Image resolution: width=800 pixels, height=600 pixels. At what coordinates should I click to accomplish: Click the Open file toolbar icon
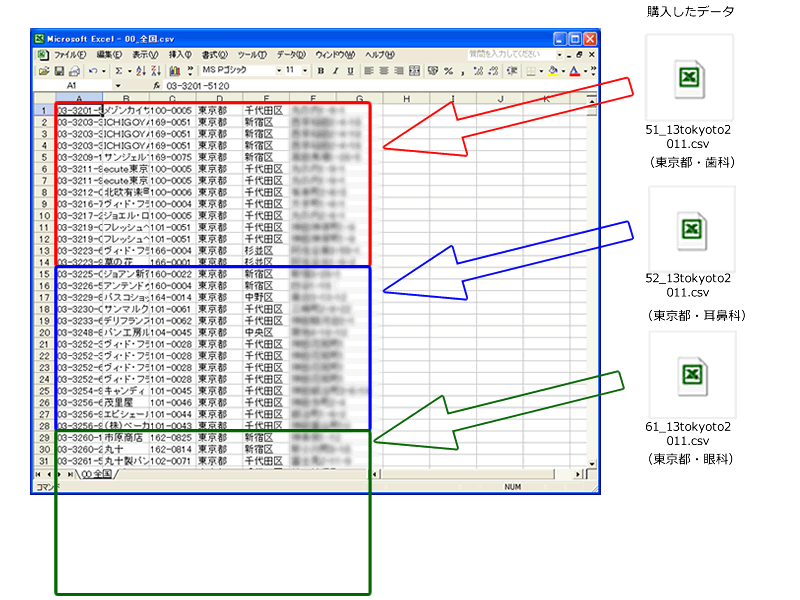(x=44, y=71)
